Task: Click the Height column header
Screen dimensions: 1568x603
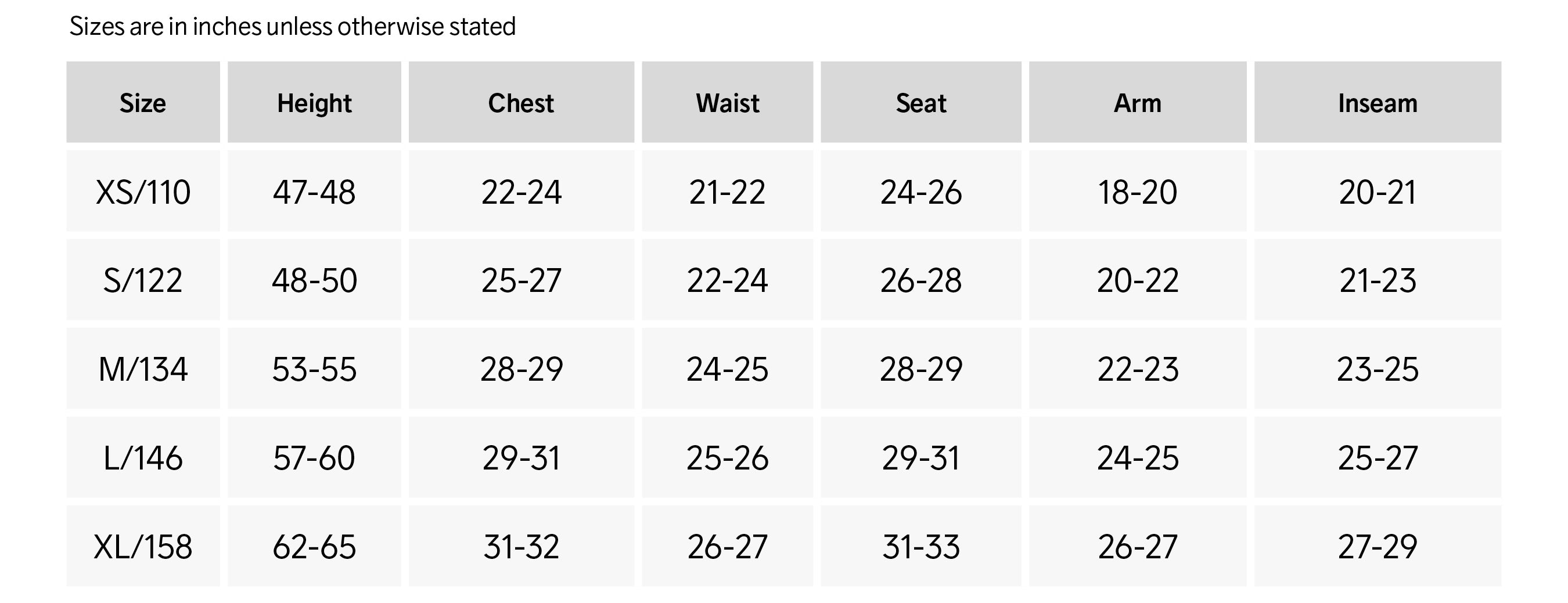Action: [314, 103]
